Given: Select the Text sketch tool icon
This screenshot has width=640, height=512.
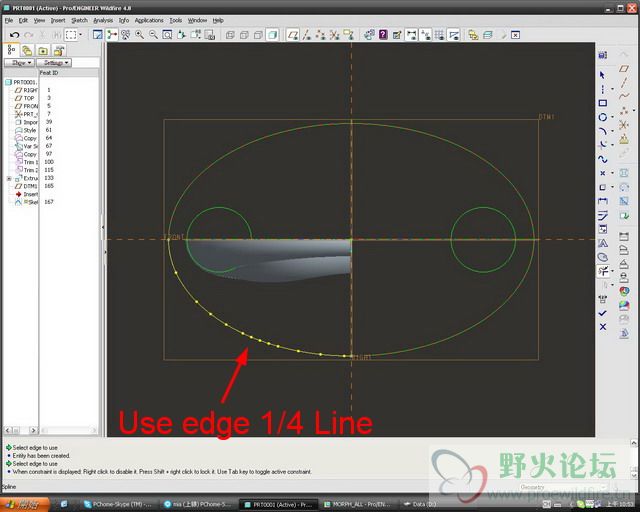Looking at the screenshot, I should click(x=602, y=243).
